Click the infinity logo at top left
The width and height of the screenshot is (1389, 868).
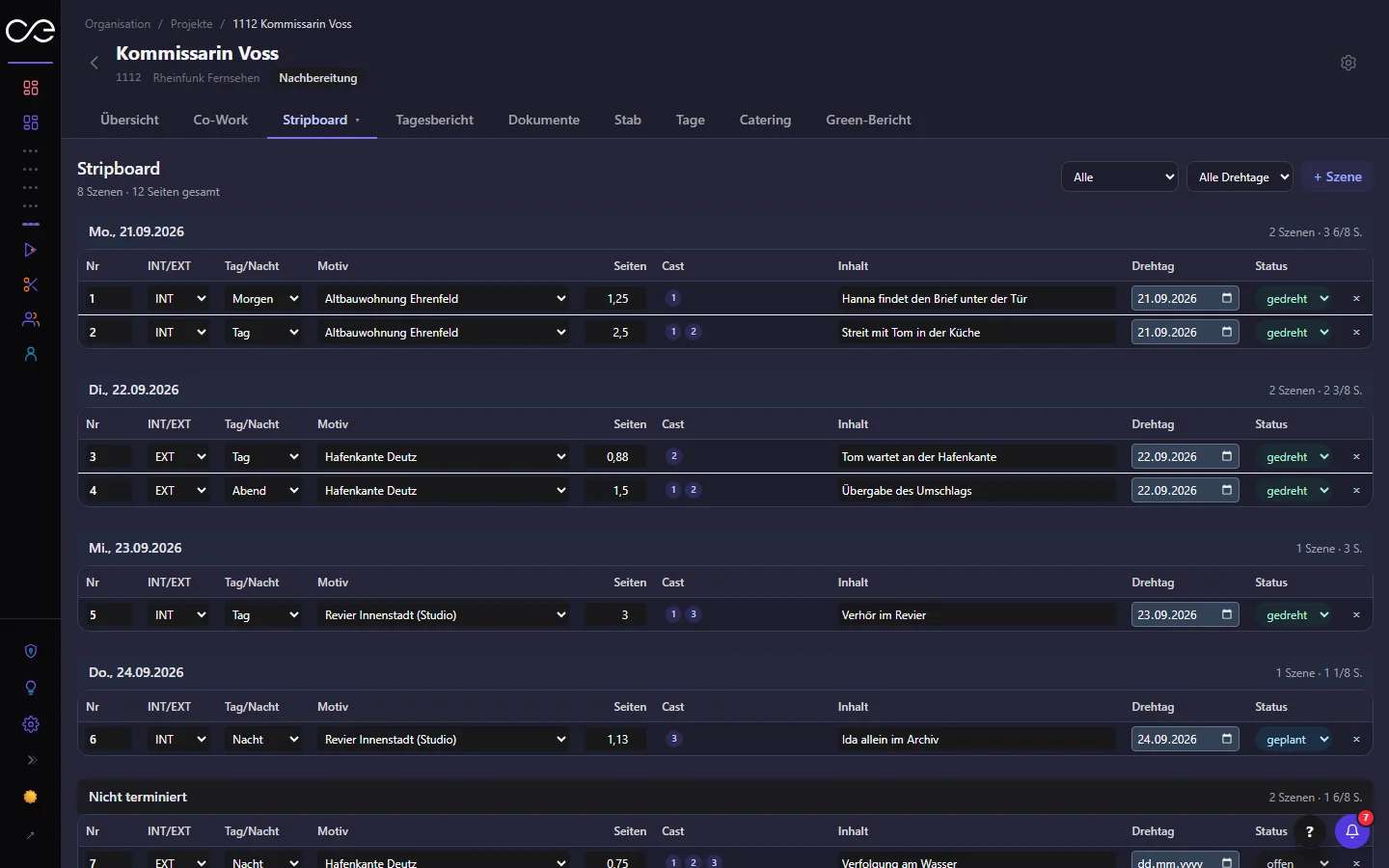(31, 31)
